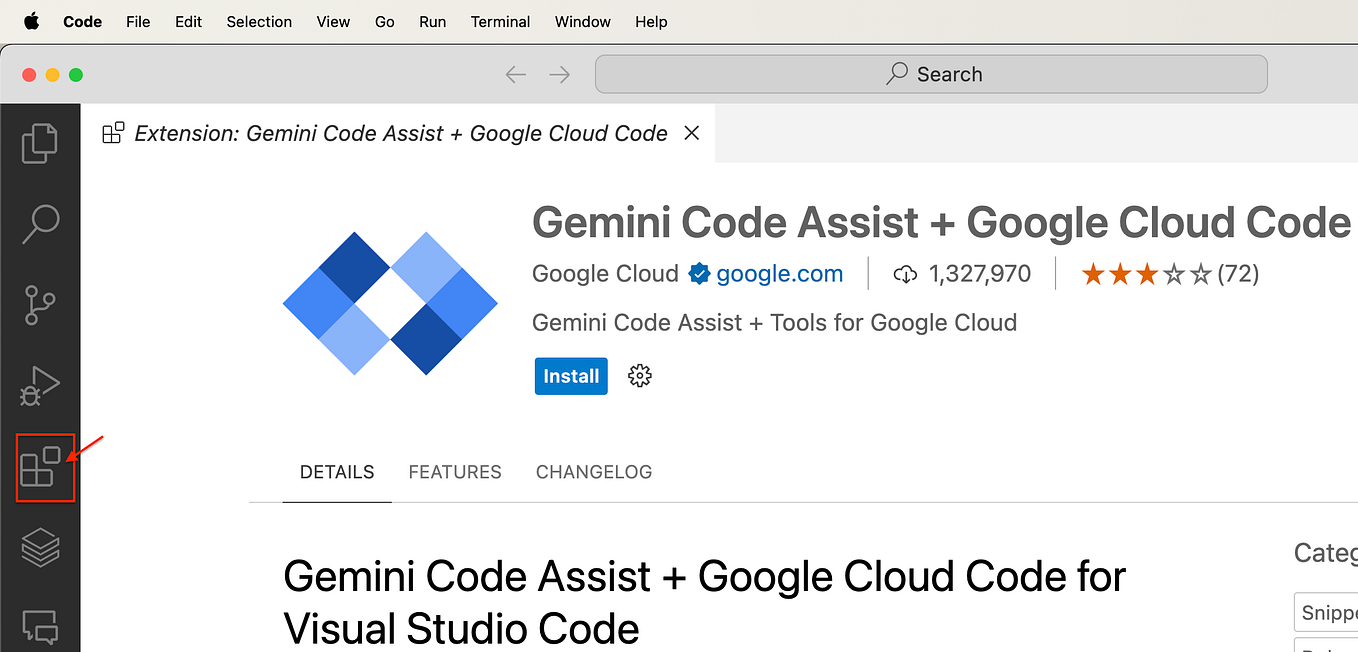Click the readme heading mentioning Visual Studio Code
This screenshot has height=652, width=1358.
(704, 602)
